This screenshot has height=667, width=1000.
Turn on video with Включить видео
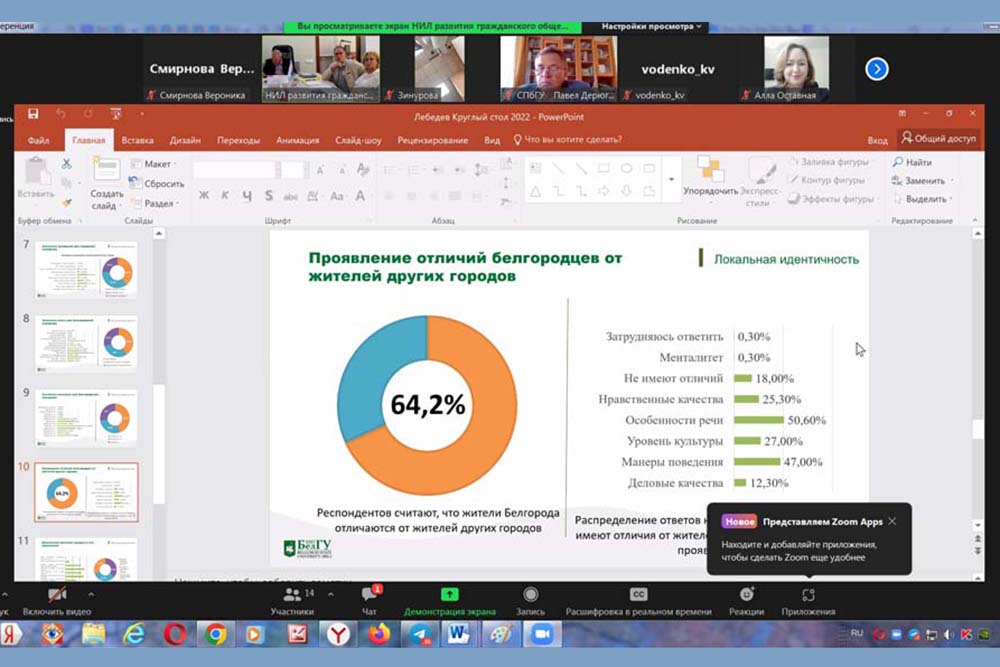click(x=57, y=602)
